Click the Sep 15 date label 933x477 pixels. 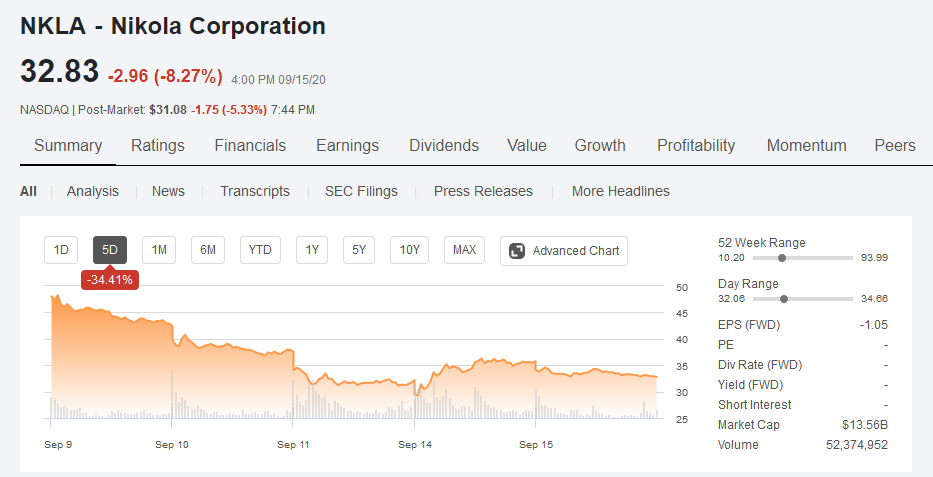pyautogui.click(x=536, y=445)
